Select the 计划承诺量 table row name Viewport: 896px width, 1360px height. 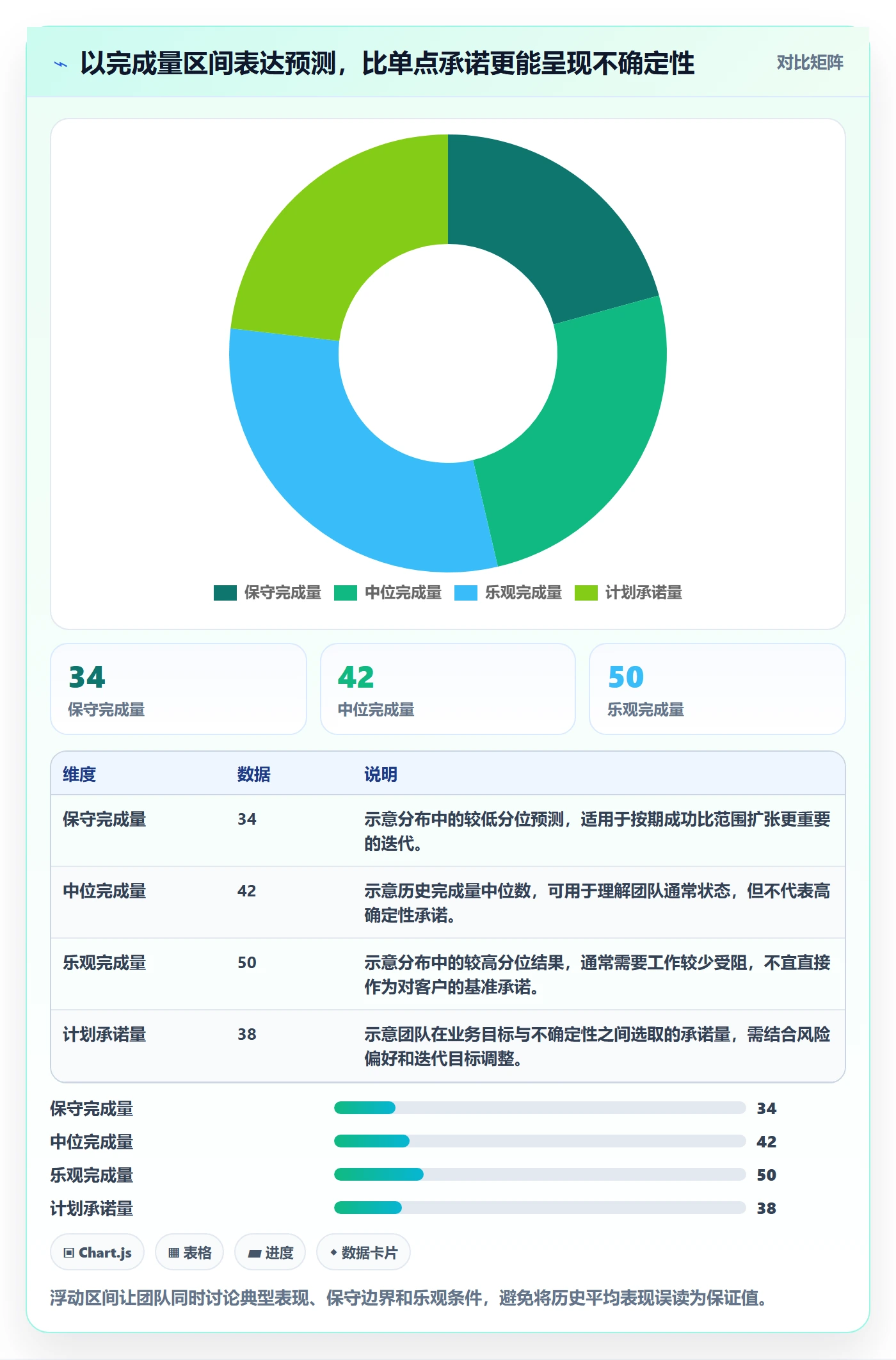[104, 1034]
